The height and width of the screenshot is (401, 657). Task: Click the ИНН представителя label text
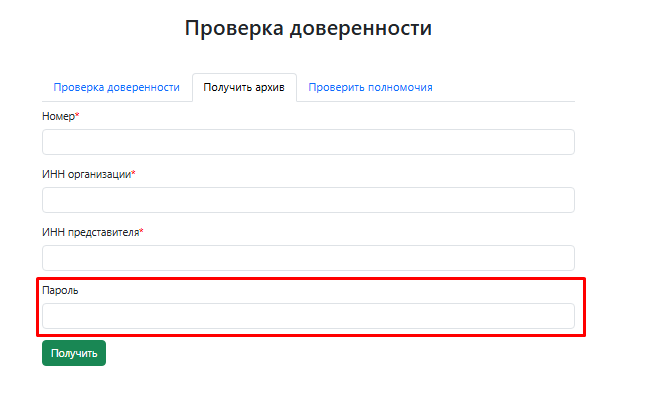click(x=90, y=233)
